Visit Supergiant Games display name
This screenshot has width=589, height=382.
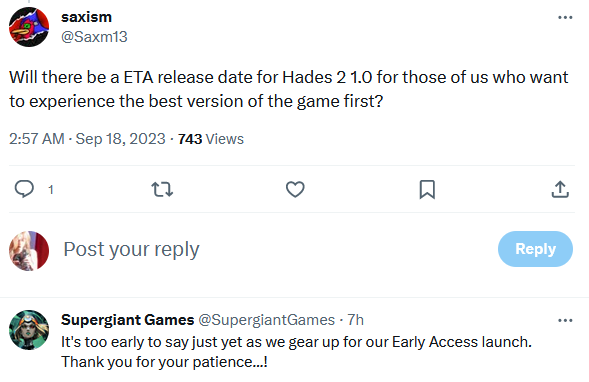pyautogui.click(x=128, y=320)
